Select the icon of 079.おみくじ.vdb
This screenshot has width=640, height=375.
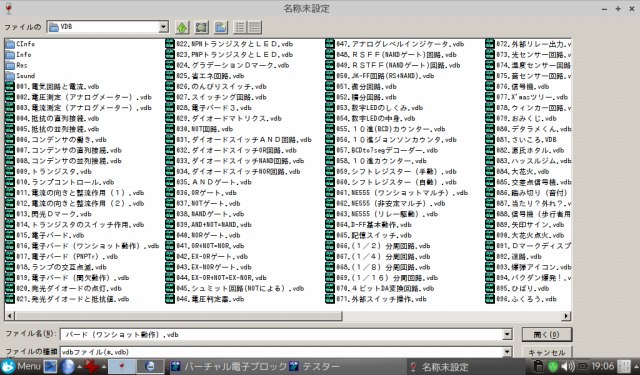point(490,118)
